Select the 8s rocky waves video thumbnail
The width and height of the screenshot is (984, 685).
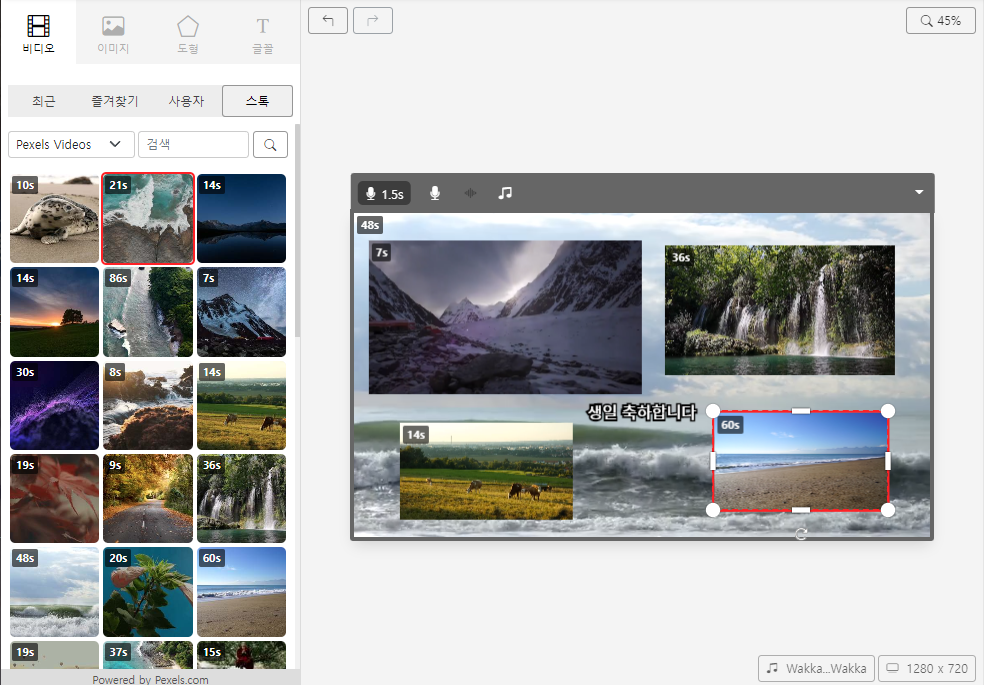148,405
